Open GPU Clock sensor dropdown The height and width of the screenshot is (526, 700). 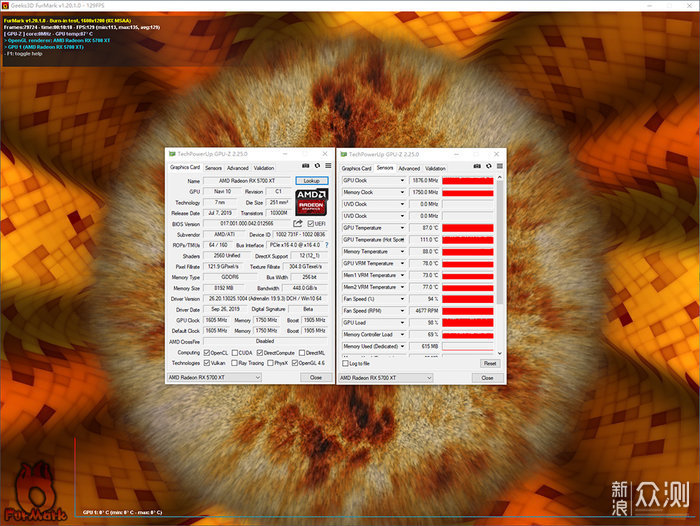[402, 180]
